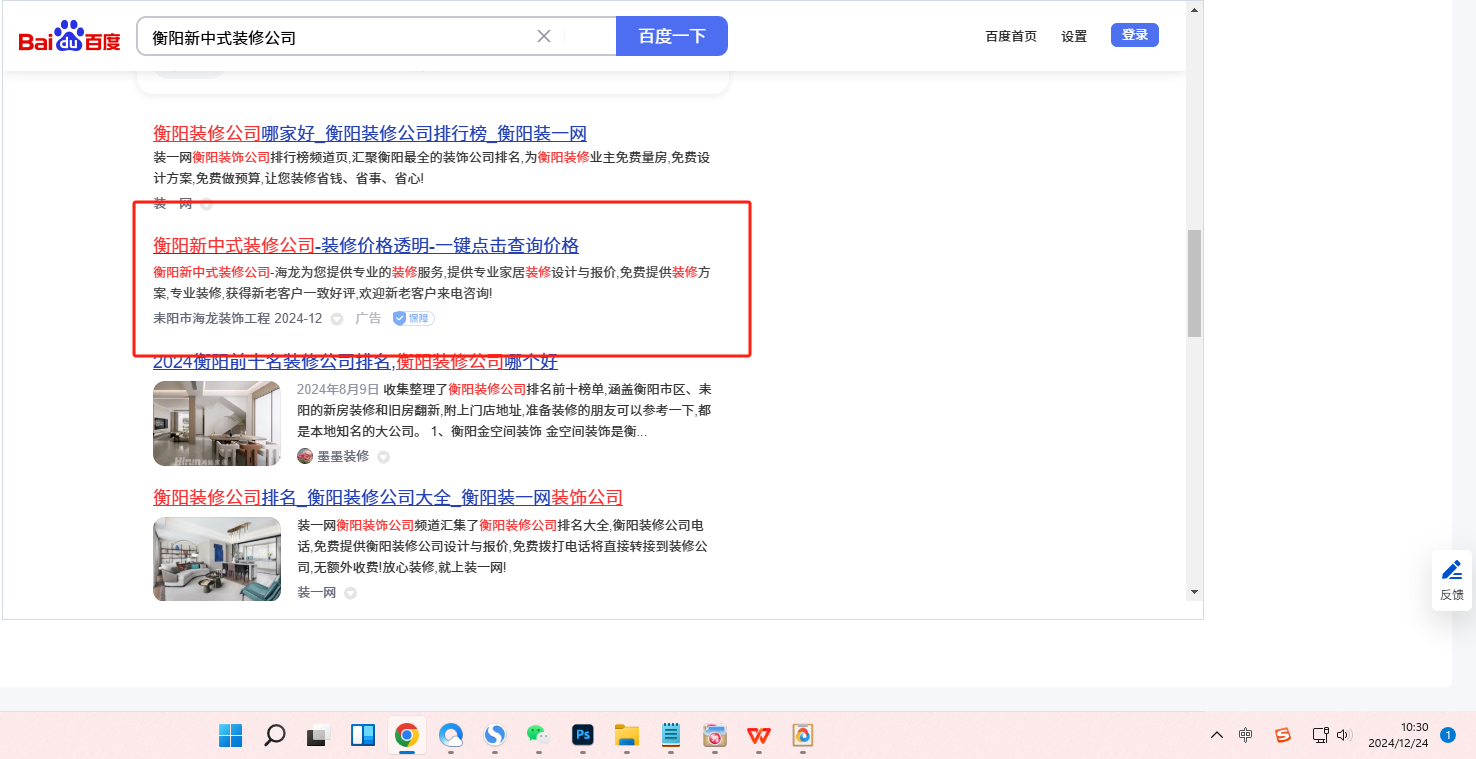This screenshot has width=1476, height=759.
Task: Show hidden tray icons with the chevron
Action: tap(1217, 735)
